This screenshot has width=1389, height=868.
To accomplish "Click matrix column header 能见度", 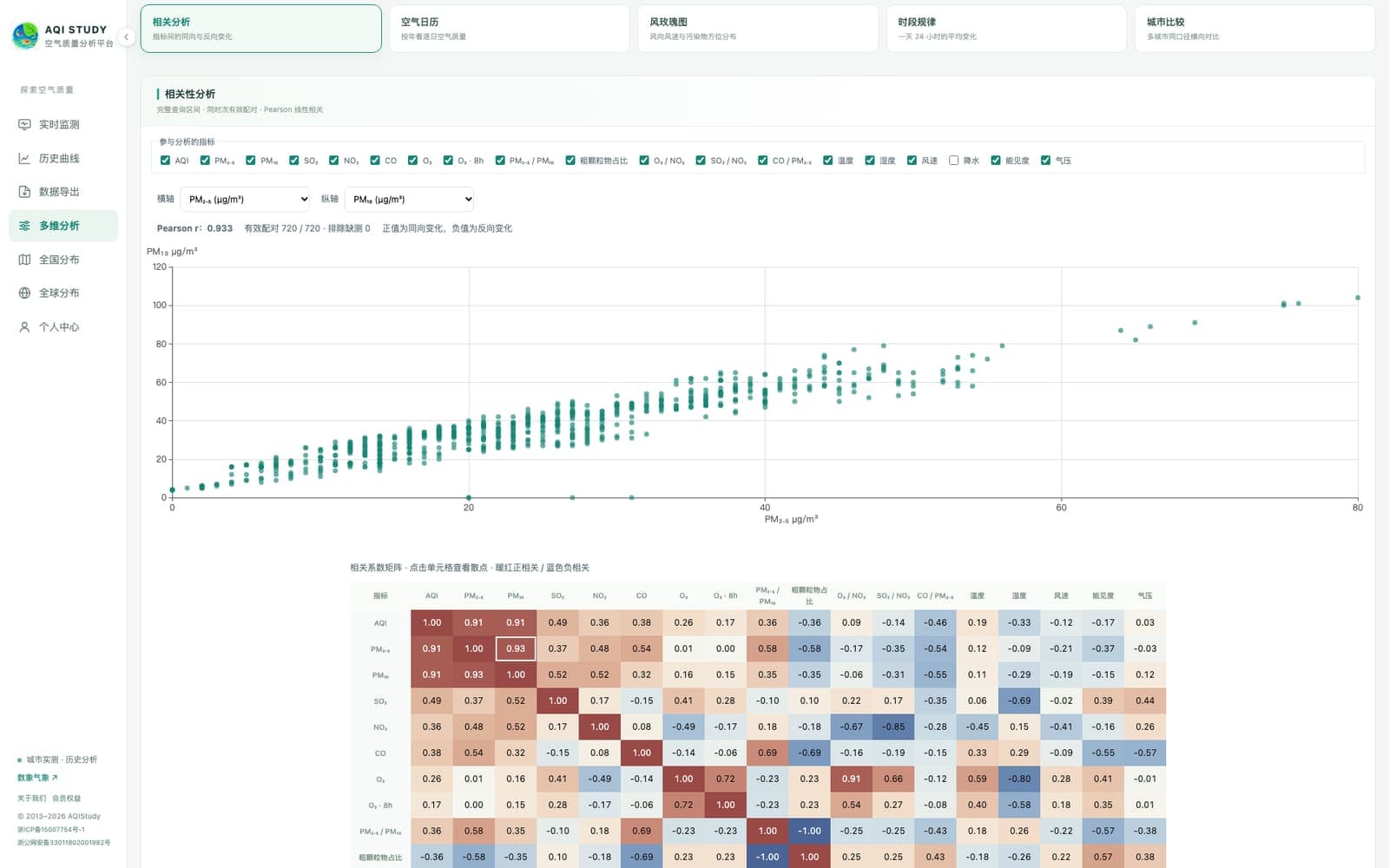I will coord(1103,596).
